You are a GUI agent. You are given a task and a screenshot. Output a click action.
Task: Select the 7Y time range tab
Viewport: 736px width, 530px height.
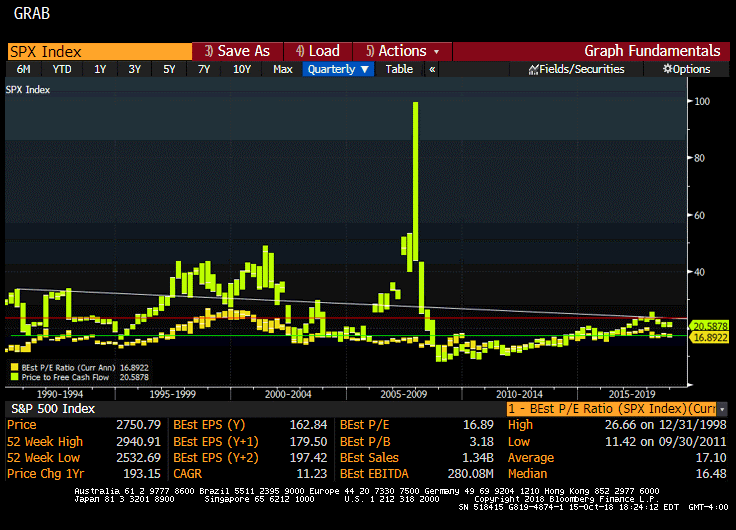[x=204, y=69]
